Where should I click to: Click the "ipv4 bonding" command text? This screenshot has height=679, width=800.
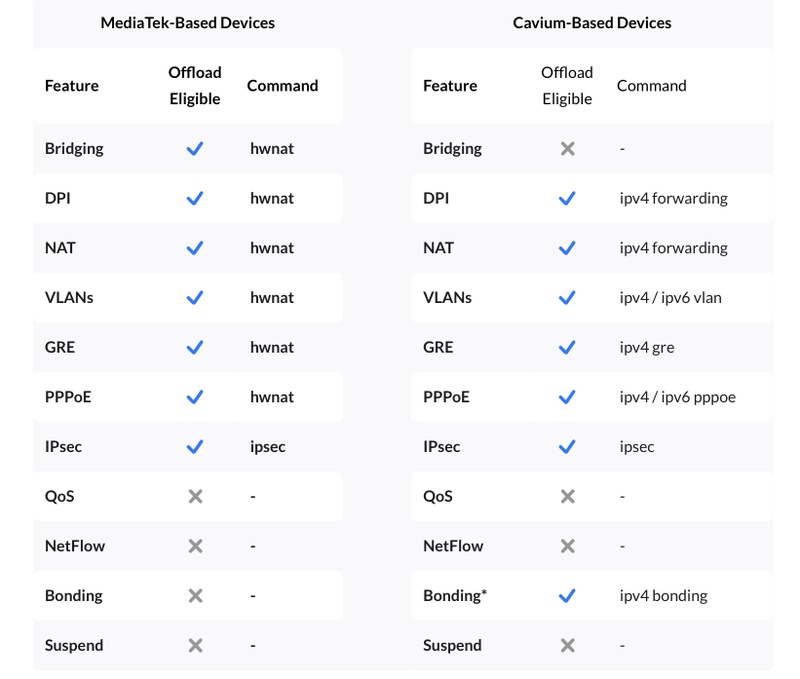663,595
